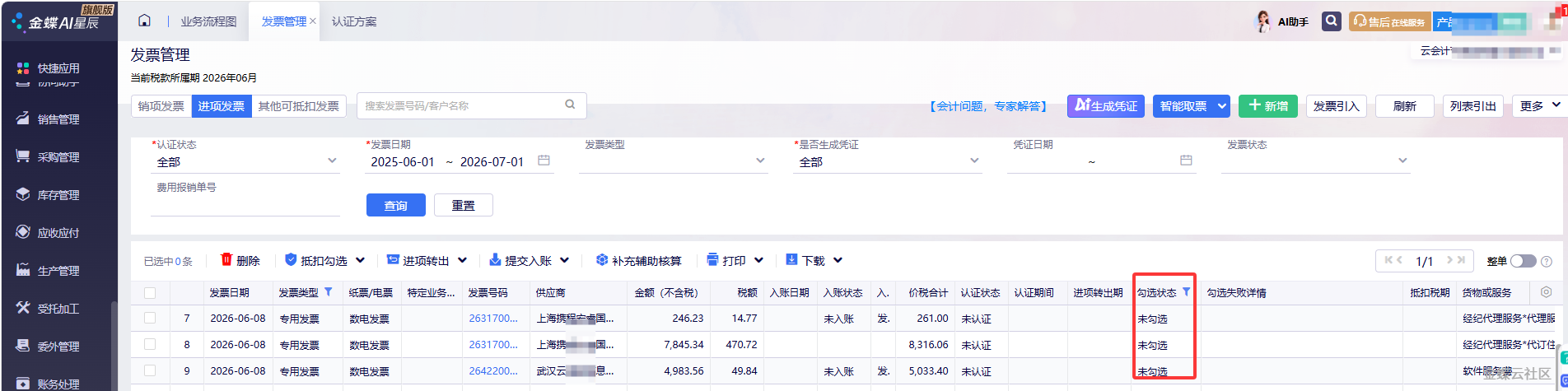Expand the 发票状态 dropdown
The height and width of the screenshot is (391, 1568).
1402,161
